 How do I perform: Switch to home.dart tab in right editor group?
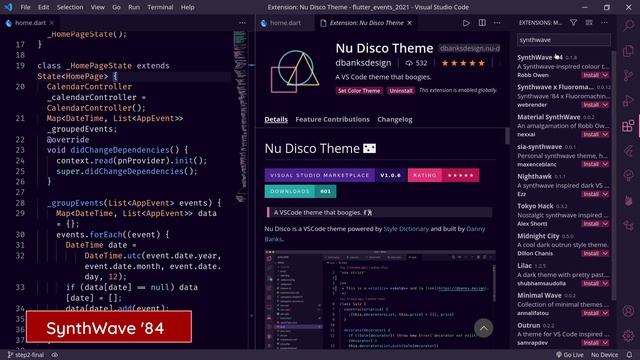coord(285,23)
